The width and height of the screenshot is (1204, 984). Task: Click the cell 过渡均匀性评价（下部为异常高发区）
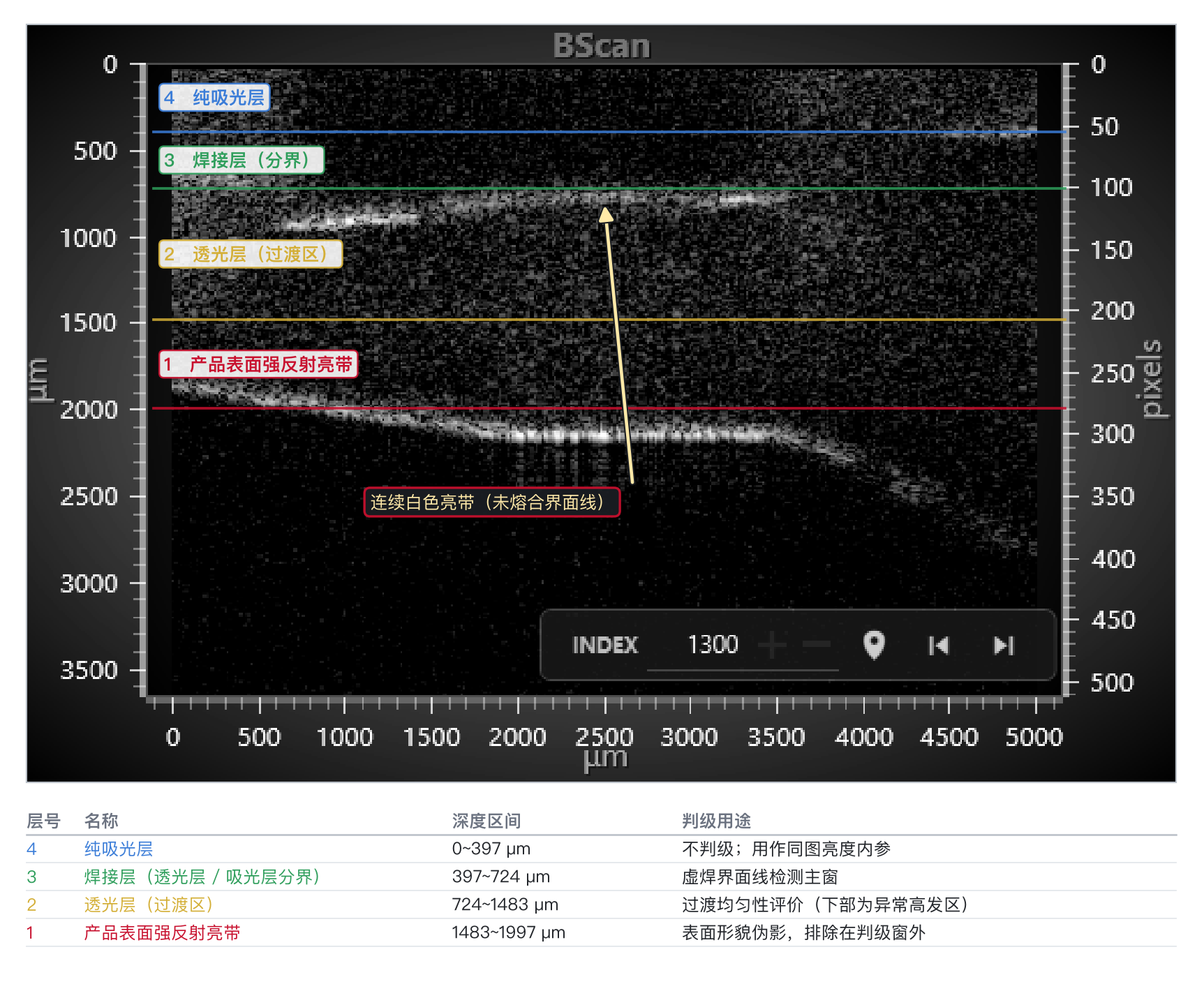tap(826, 904)
